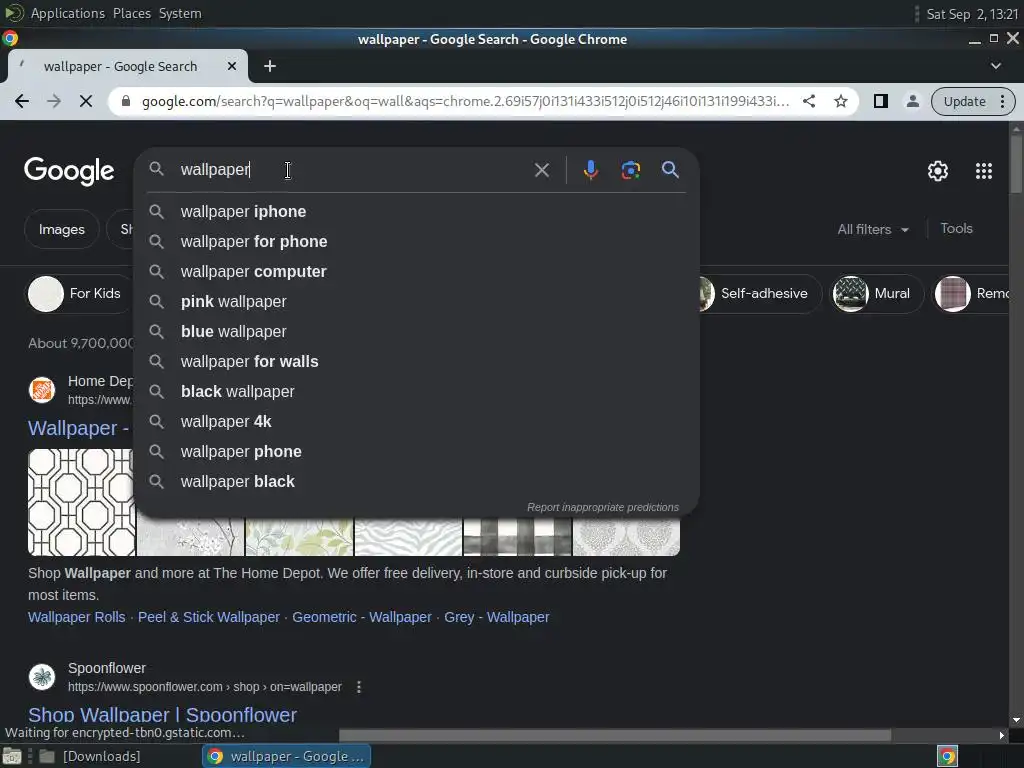Choose the wallpaper black suggestion

[416, 482]
